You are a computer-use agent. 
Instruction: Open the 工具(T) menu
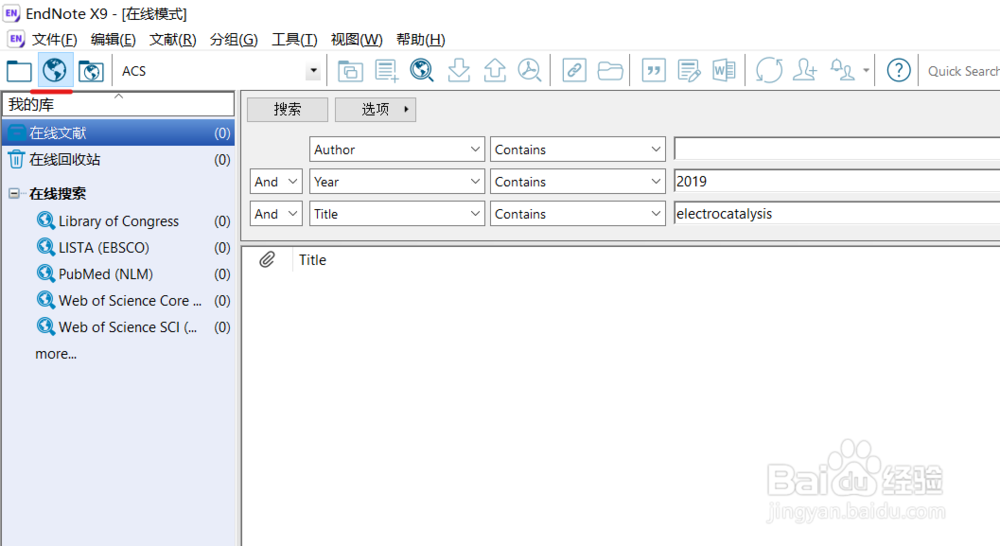(x=294, y=40)
